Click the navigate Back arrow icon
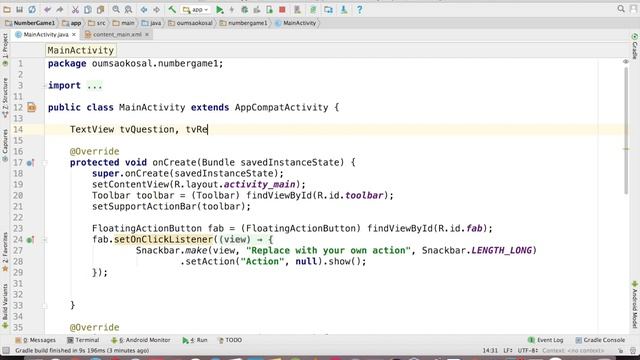Screen dimensions: 640x360 pos(144,9)
